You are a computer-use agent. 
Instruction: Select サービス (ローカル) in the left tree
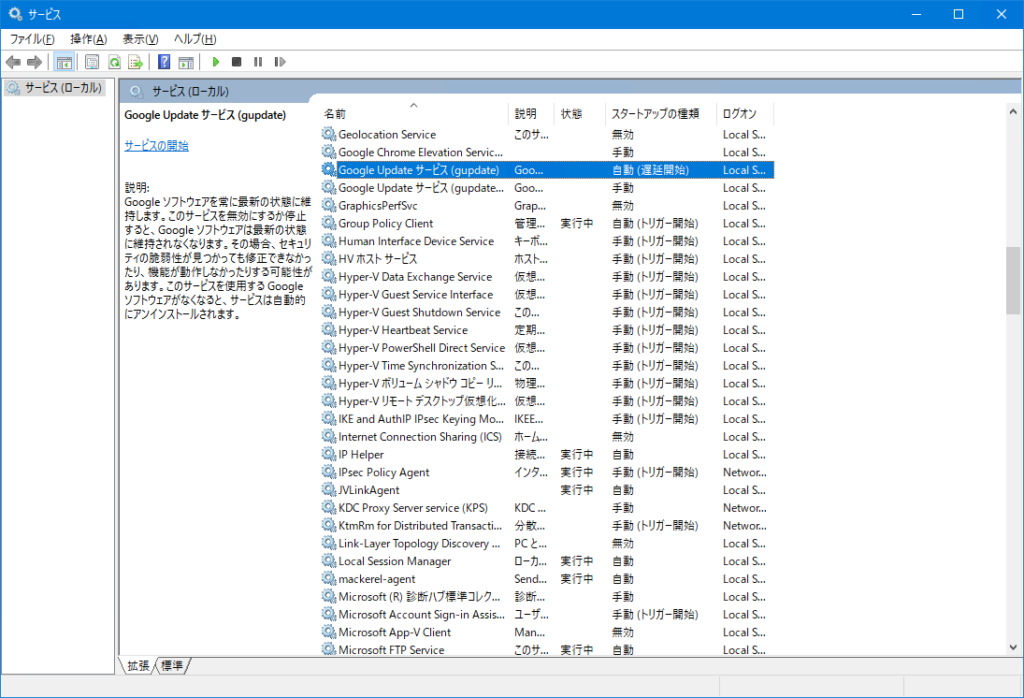tap(57, 85)
